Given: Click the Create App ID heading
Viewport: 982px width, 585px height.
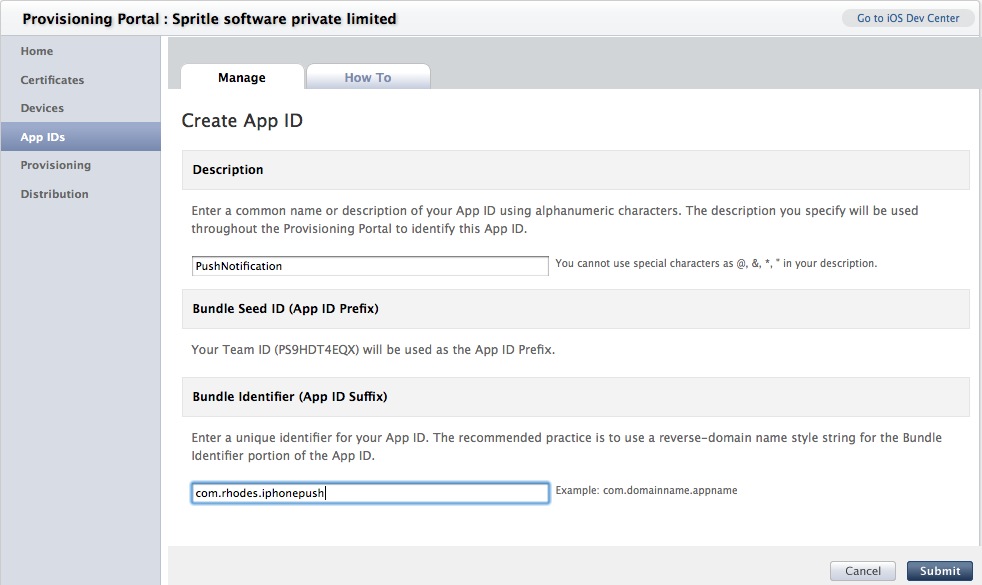Looking at the screenshot, I should click(x=242, y=120).
